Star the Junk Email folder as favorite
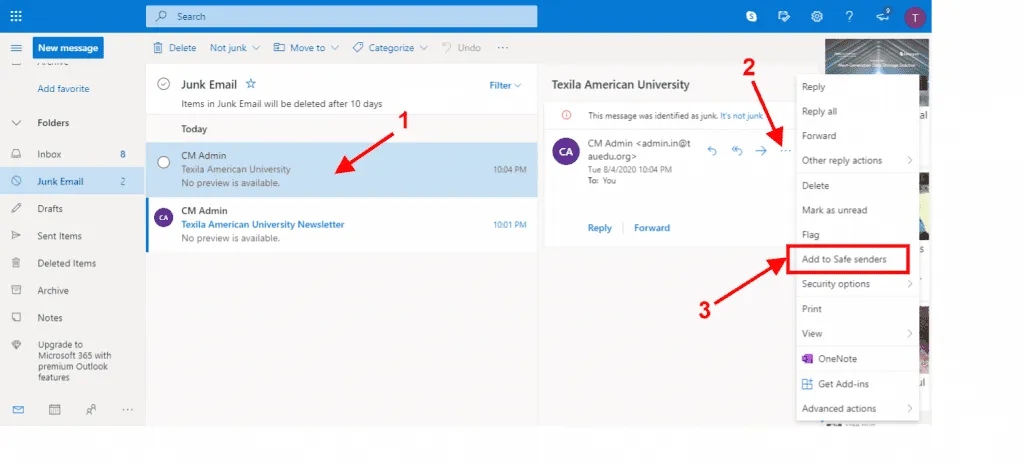 pyautogui.click(x=250, y=84)
